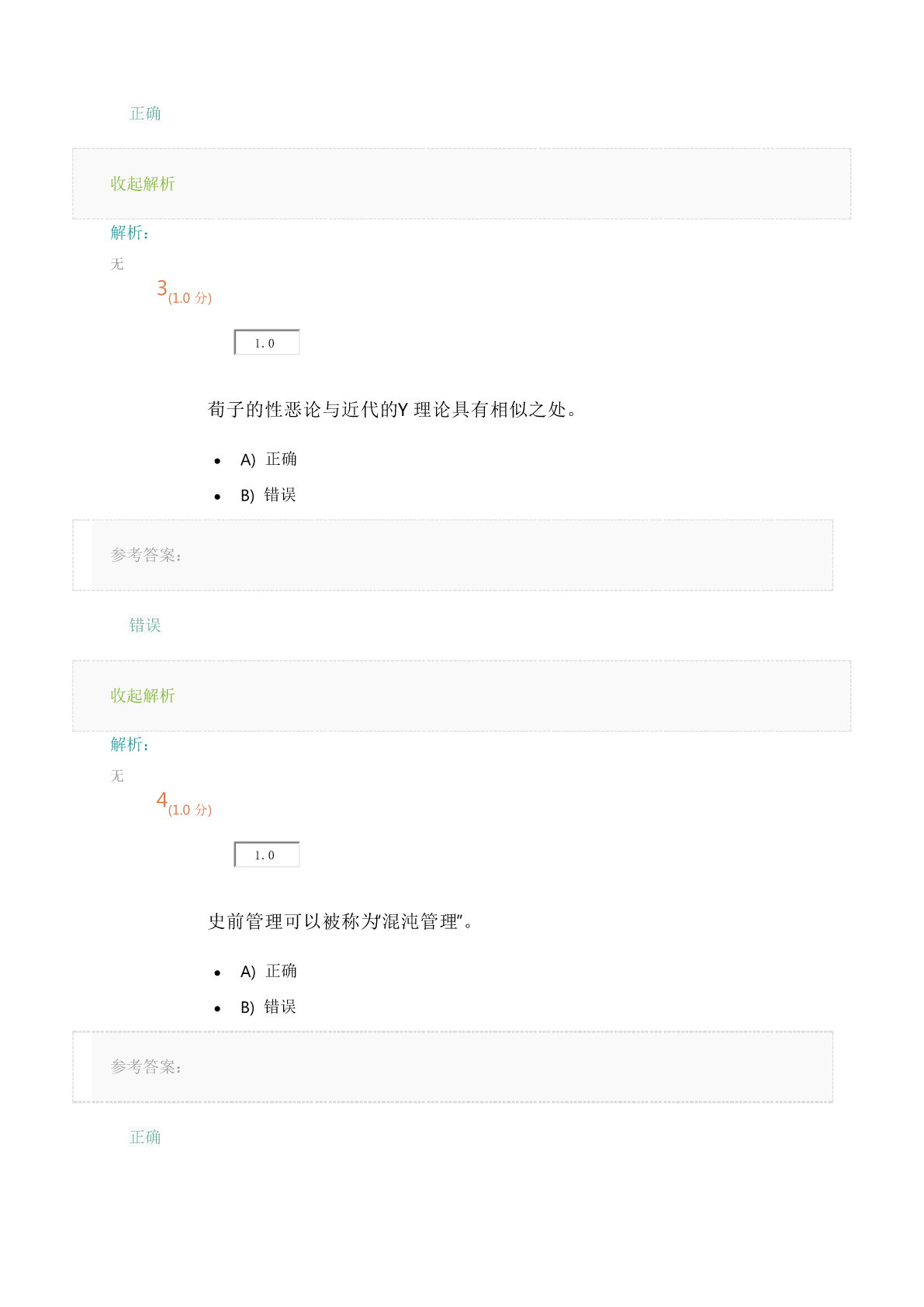
Task: Click the first 解析: label
Action: tap(130, 233)
